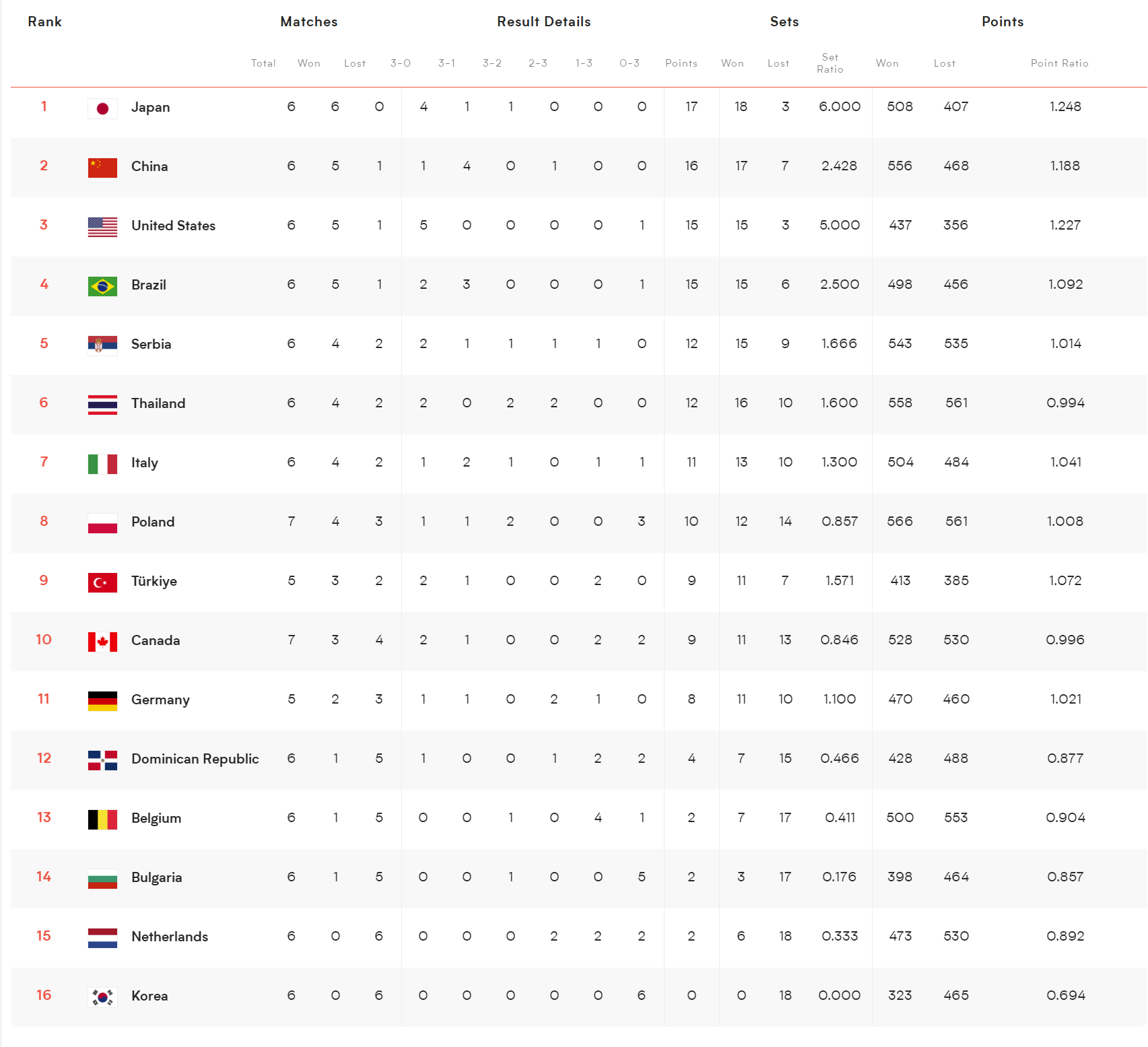Select the Germany team name
Screen dimensions: 1148x1047
(160, 700)
